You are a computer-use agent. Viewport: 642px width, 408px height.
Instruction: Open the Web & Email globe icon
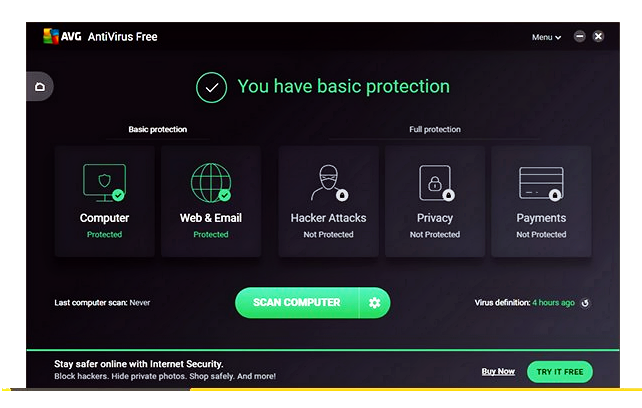(211, 183)
